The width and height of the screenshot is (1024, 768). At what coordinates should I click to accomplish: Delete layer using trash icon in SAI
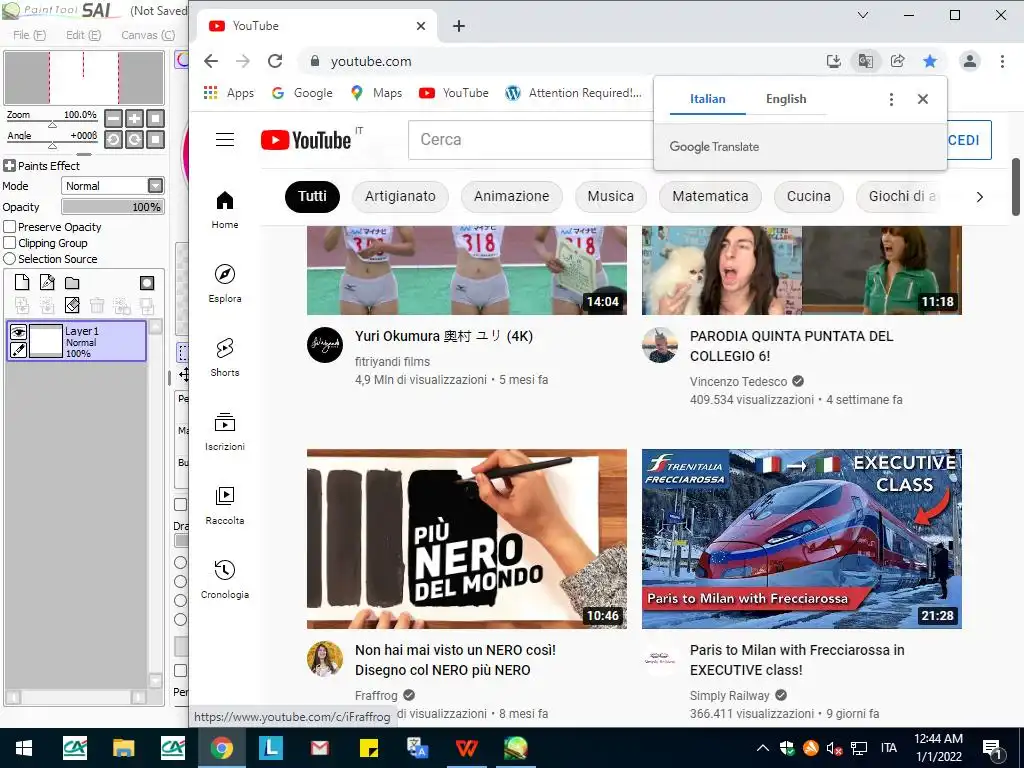click(97, 305)
